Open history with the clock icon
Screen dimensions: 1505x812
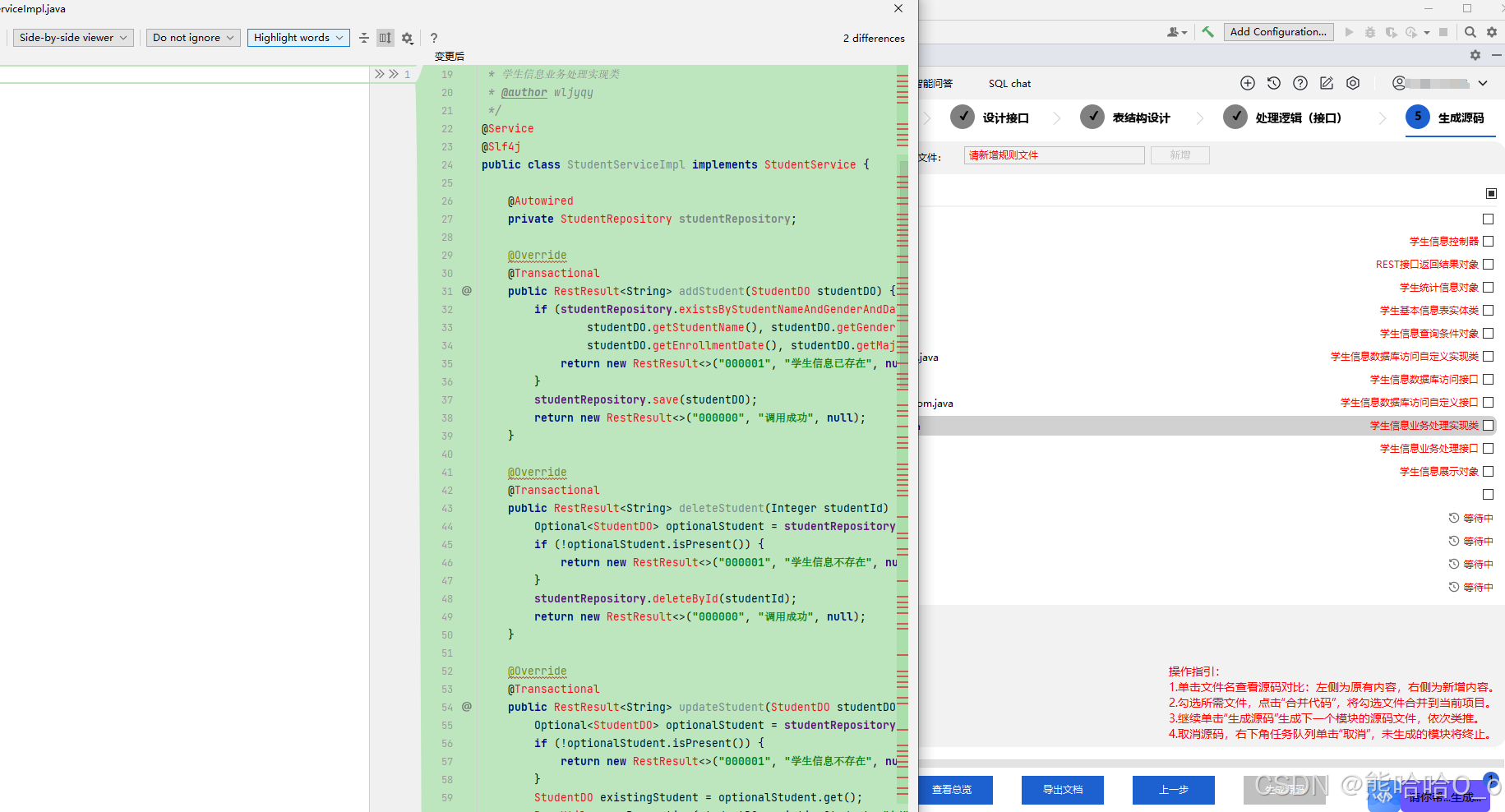[x=1274, y=83]
